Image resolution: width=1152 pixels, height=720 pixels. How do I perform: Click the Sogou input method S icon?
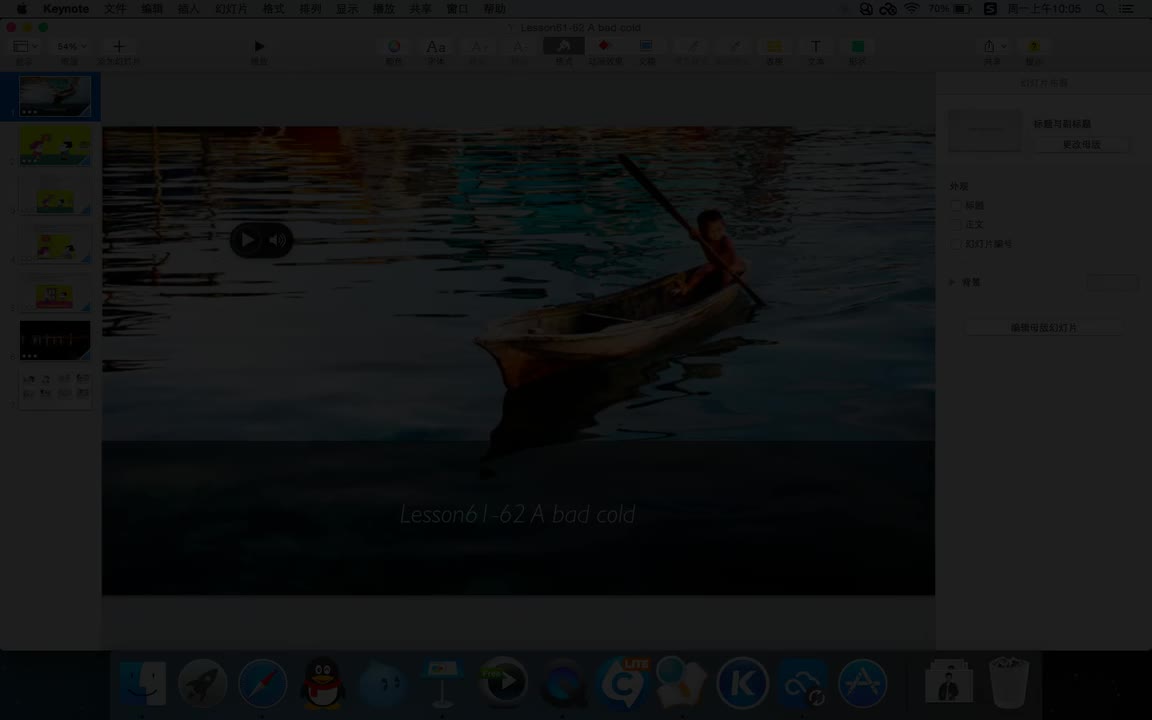[x=990, y=9]
